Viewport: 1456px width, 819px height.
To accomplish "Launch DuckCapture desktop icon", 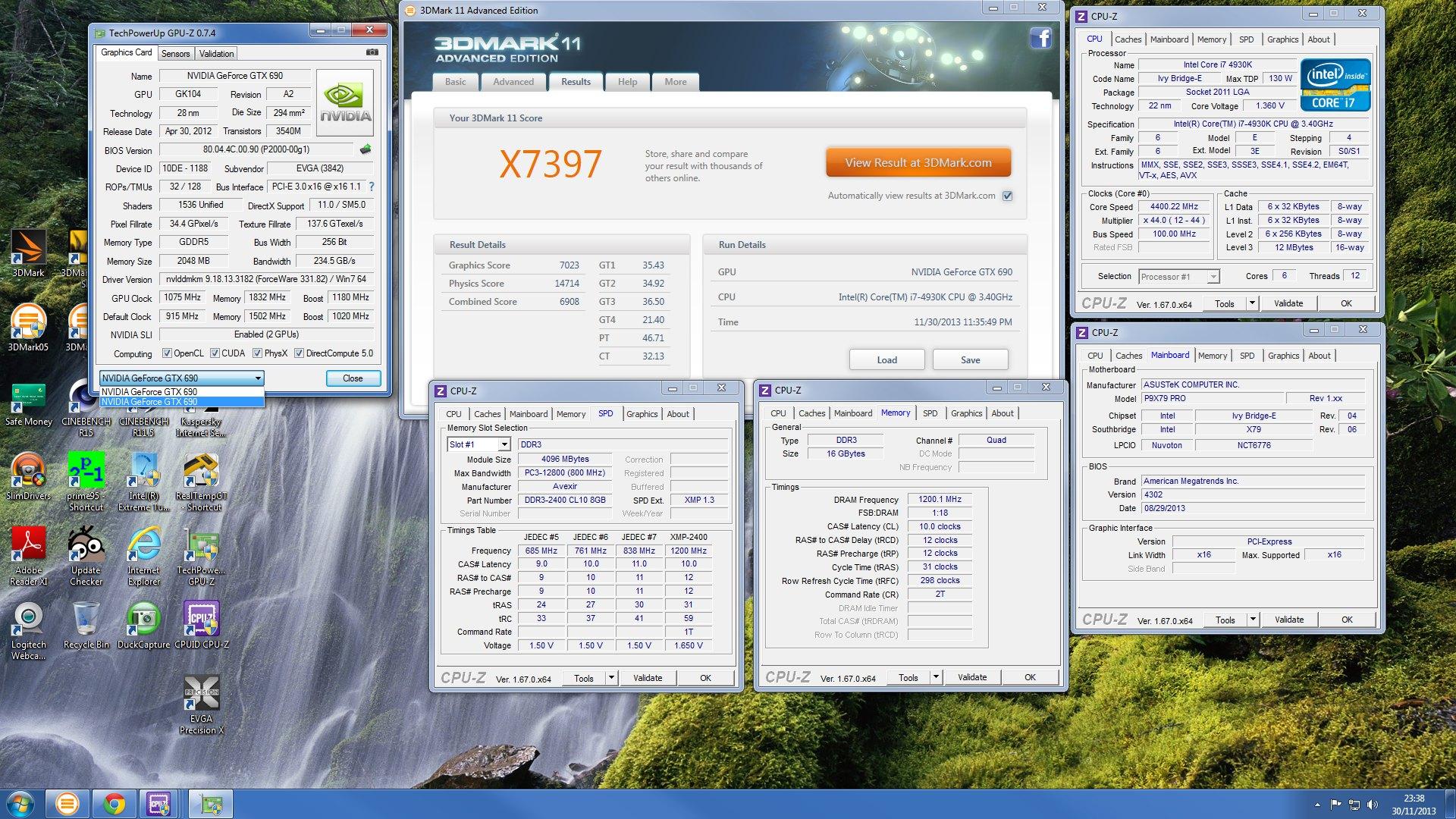I will click(143, 625).
